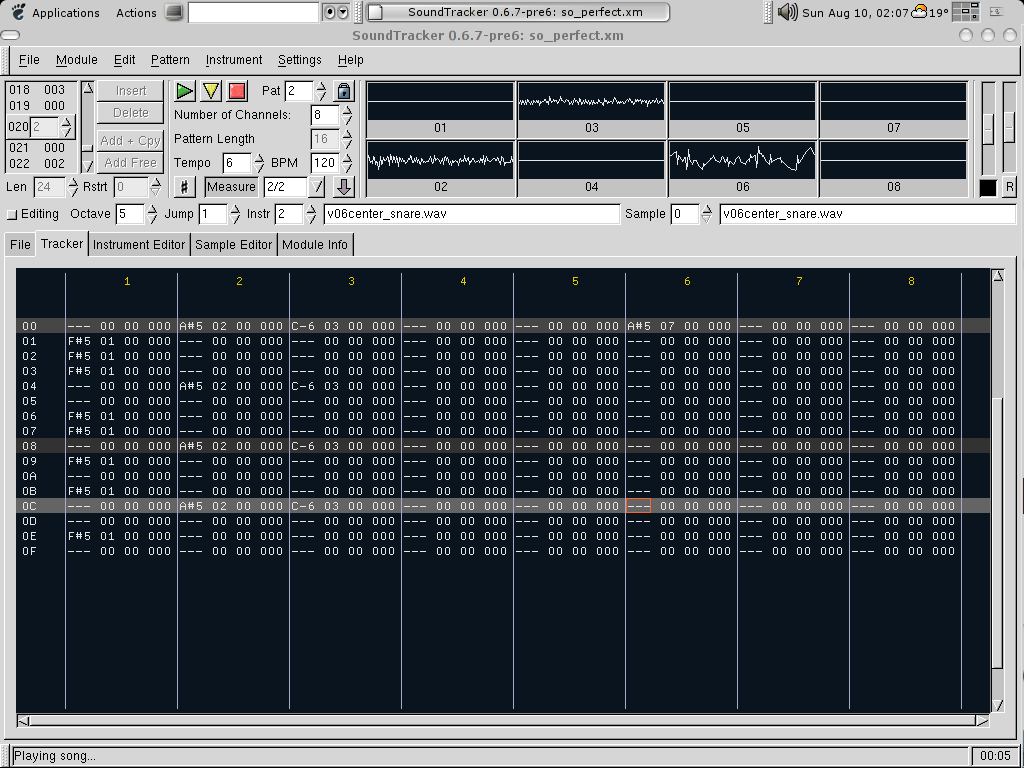Increase Instr number with its up arrow
This screenshot has height=768, width=1024.
pyautogui.click(x=311, y=209)
